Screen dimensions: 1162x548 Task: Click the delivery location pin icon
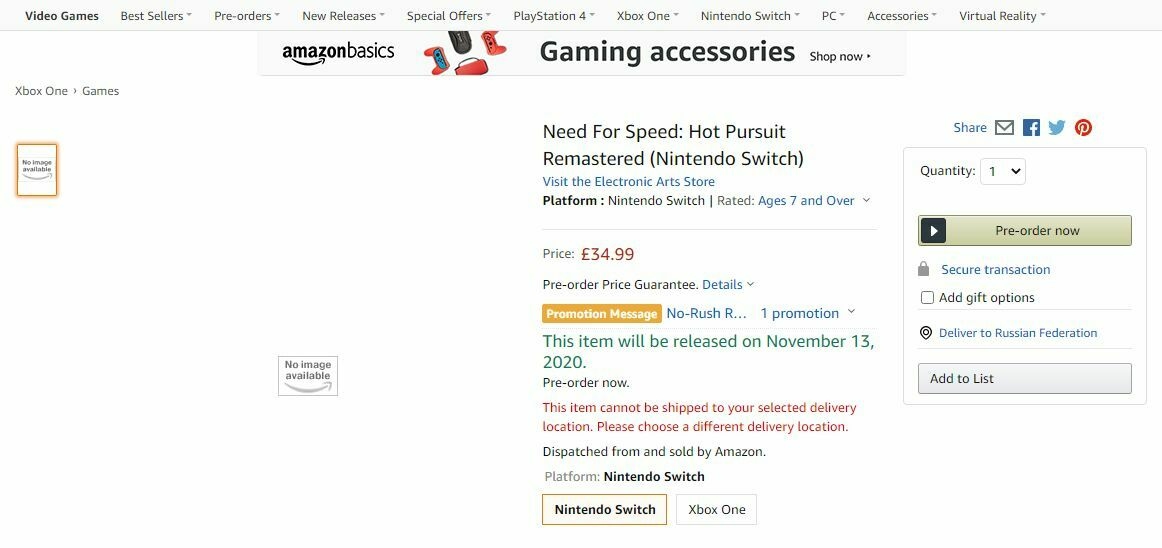[x=926, y=333]
